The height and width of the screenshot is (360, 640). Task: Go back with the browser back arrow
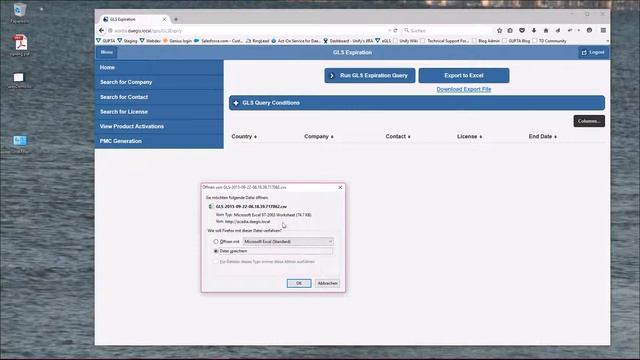click(102, 31)
